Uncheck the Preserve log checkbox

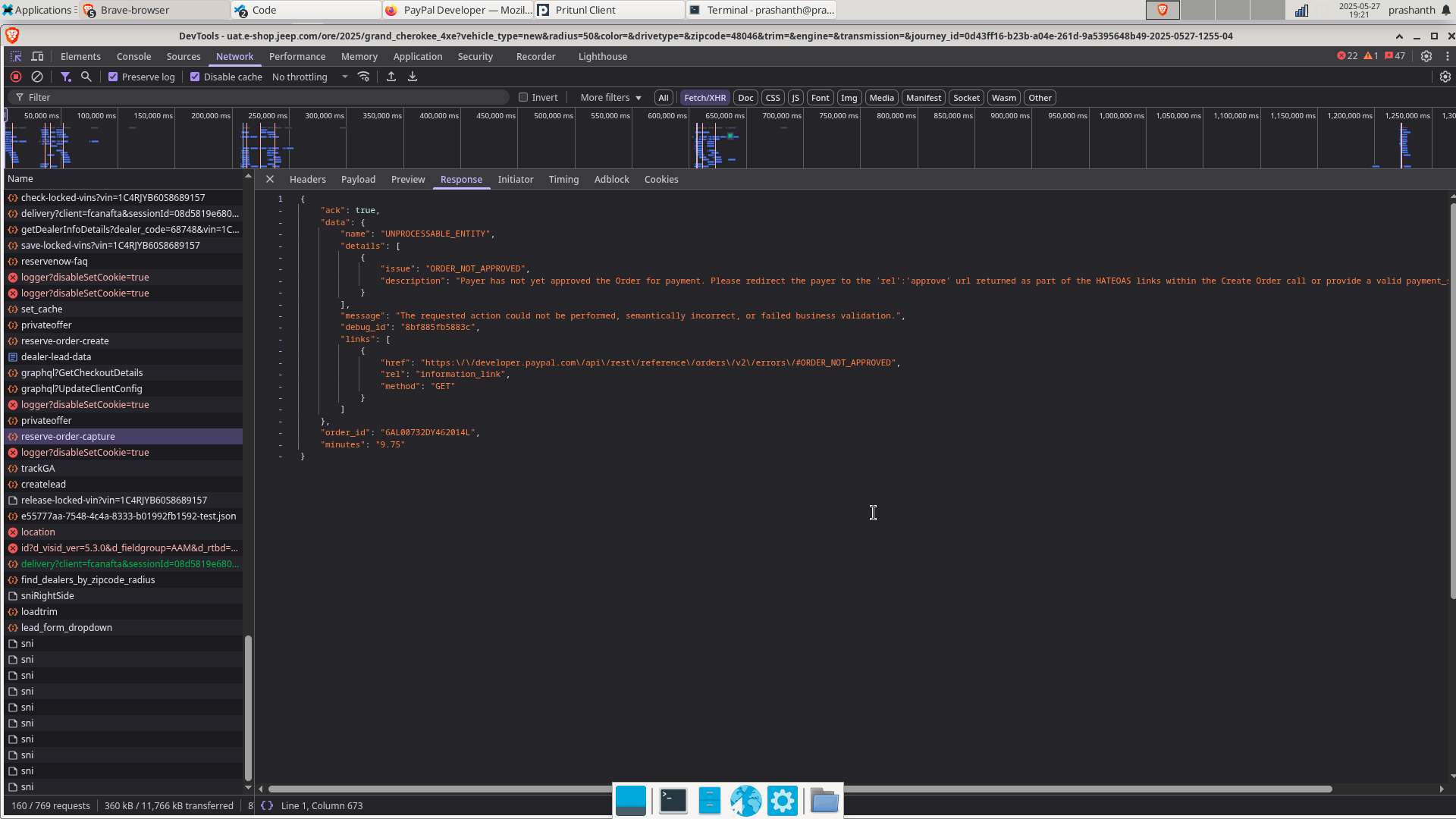(113, 77)
